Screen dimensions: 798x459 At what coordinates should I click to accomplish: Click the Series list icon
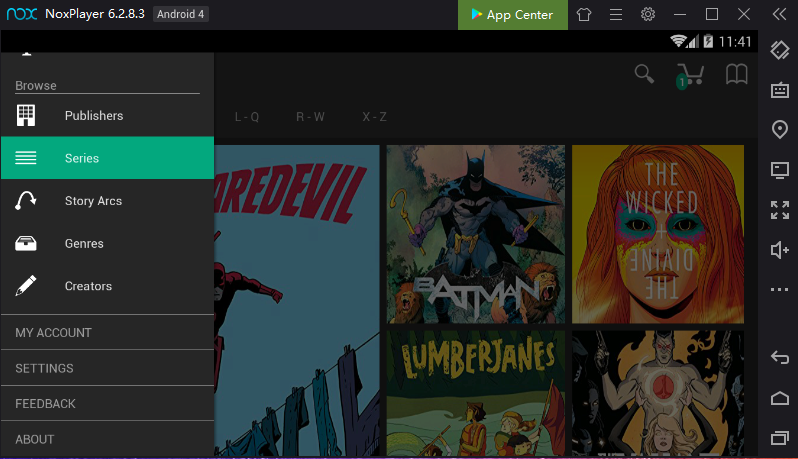(x=25, y=158)
